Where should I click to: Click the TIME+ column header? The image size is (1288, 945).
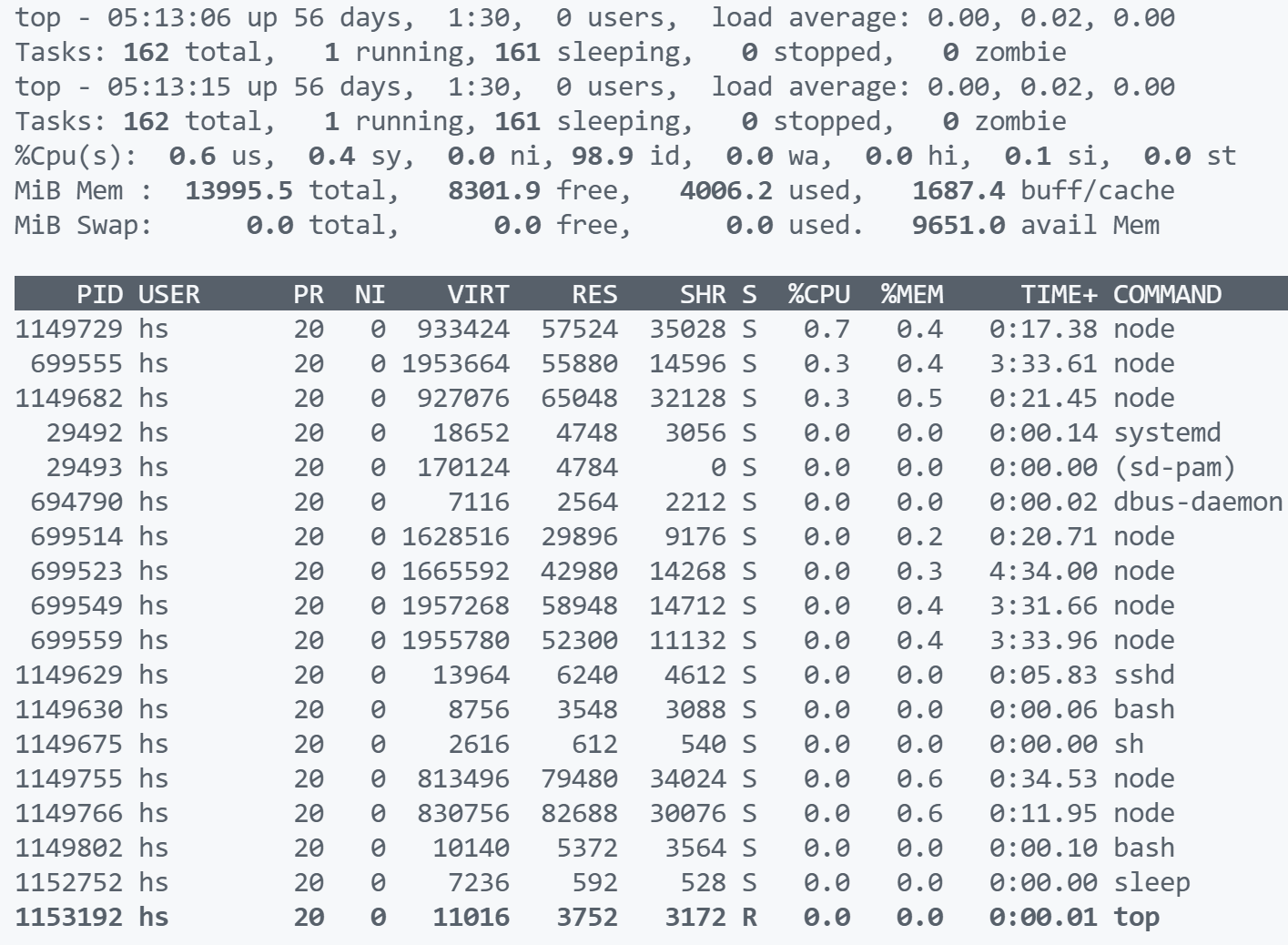pos(1059,294)
